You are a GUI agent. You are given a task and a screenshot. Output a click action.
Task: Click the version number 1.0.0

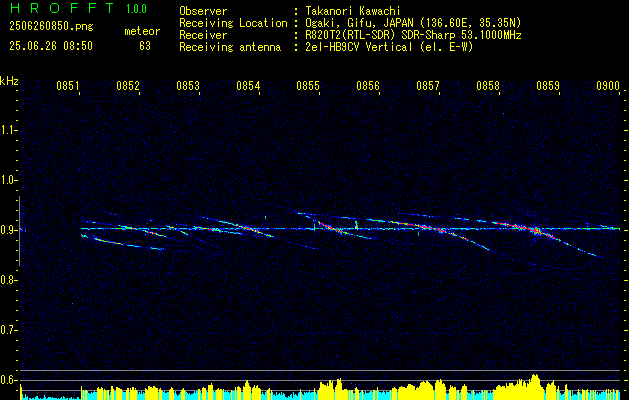136,9
